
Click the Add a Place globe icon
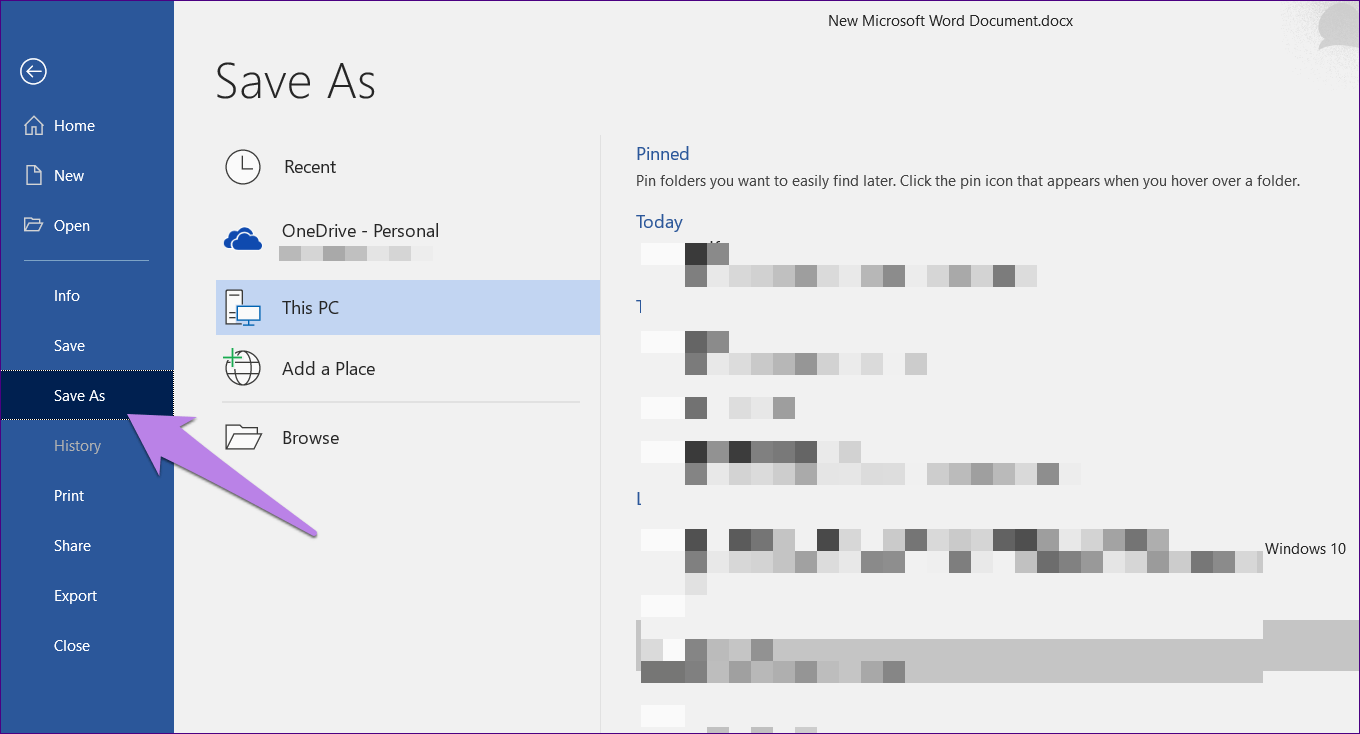point(242,368)
